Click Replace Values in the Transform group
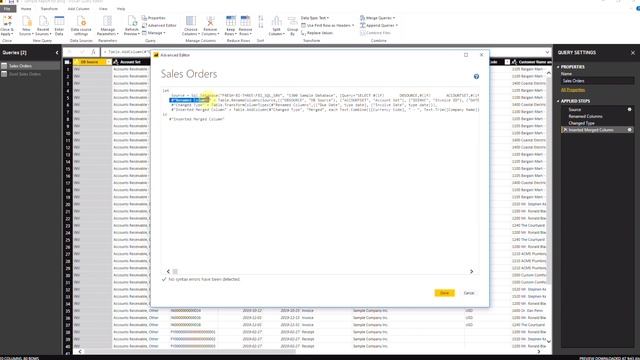 317,33
